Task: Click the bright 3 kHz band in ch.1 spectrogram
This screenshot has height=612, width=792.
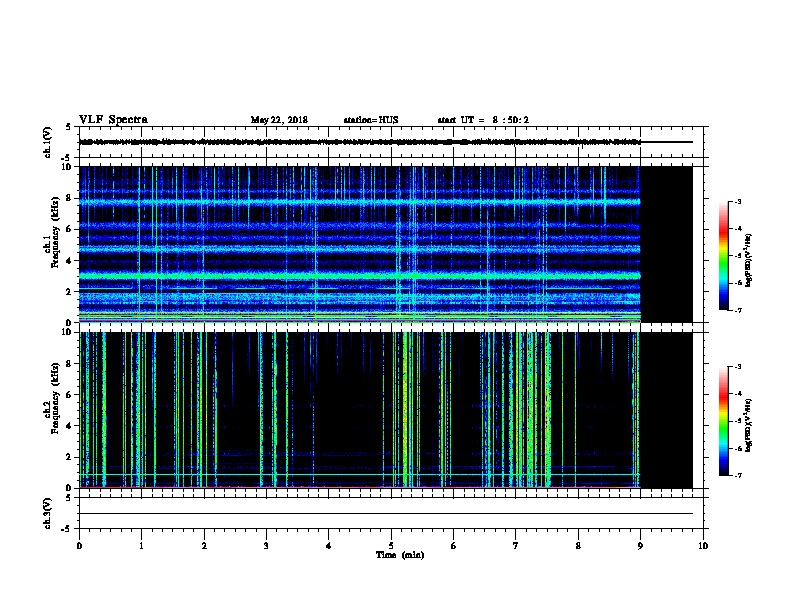Action: (360, 276)
